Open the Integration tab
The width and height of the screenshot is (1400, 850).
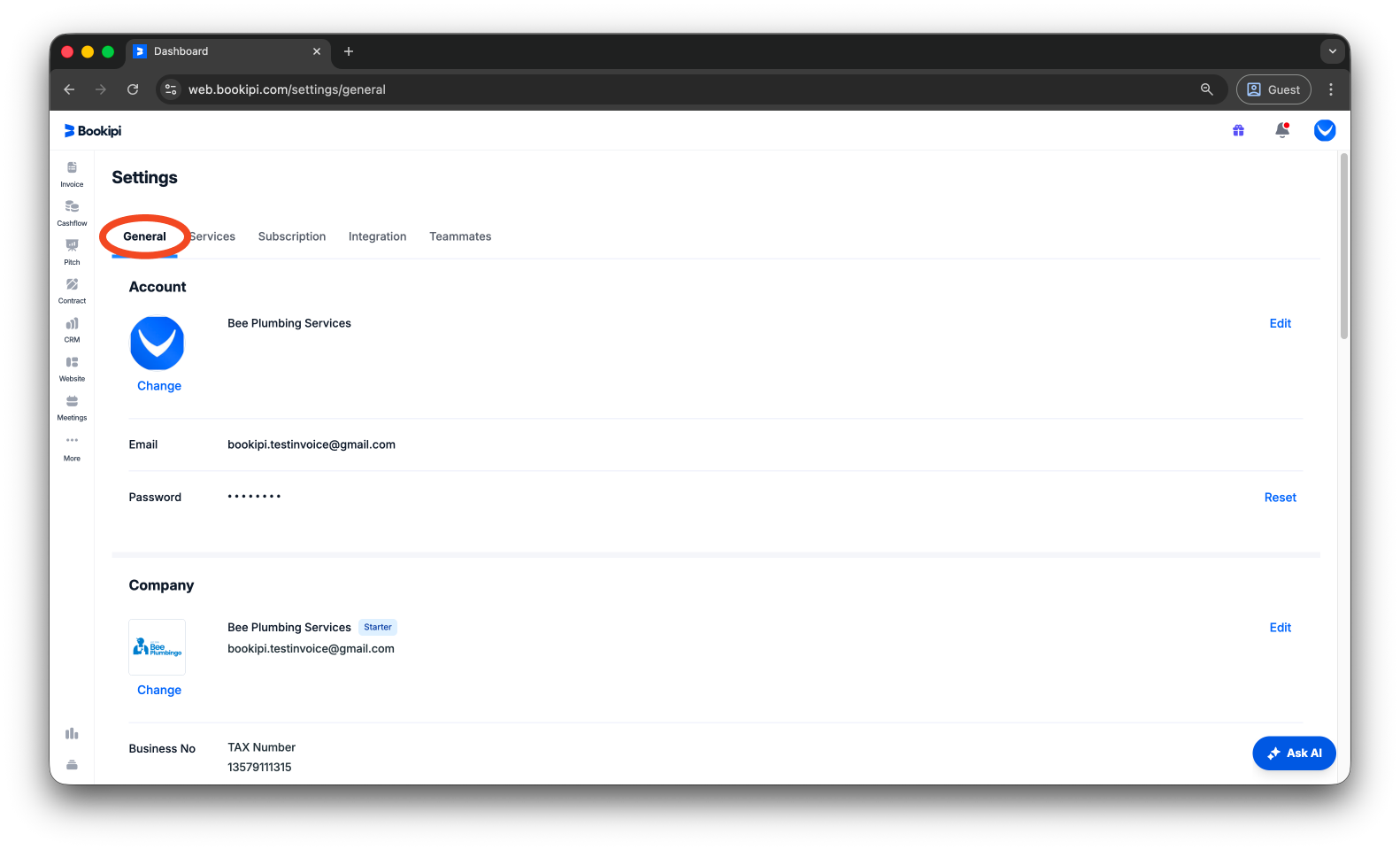377,236
